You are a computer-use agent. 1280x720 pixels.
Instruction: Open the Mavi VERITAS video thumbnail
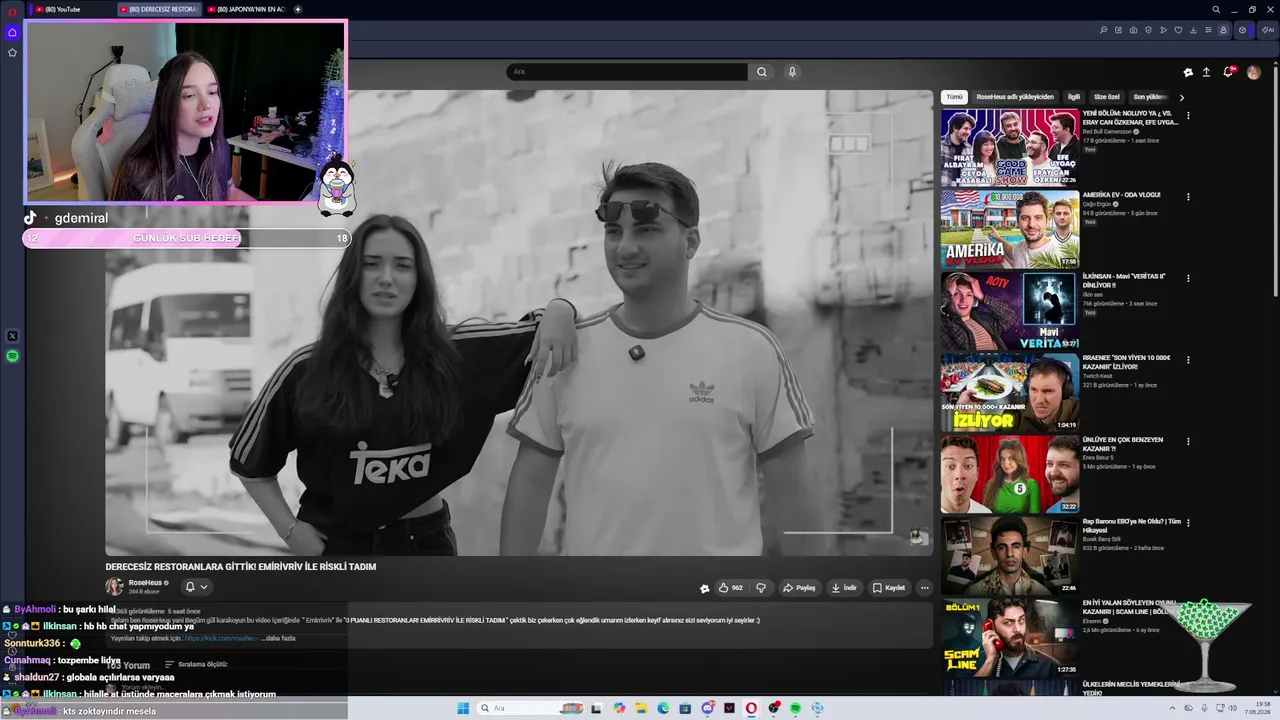(x=1009, y=310)
